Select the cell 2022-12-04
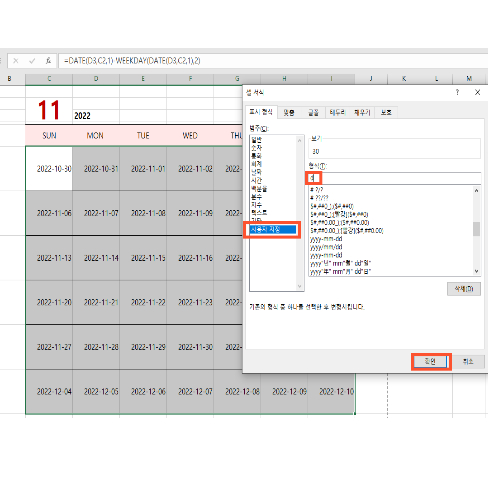This screenshot has height=500, width=500. 49,391
